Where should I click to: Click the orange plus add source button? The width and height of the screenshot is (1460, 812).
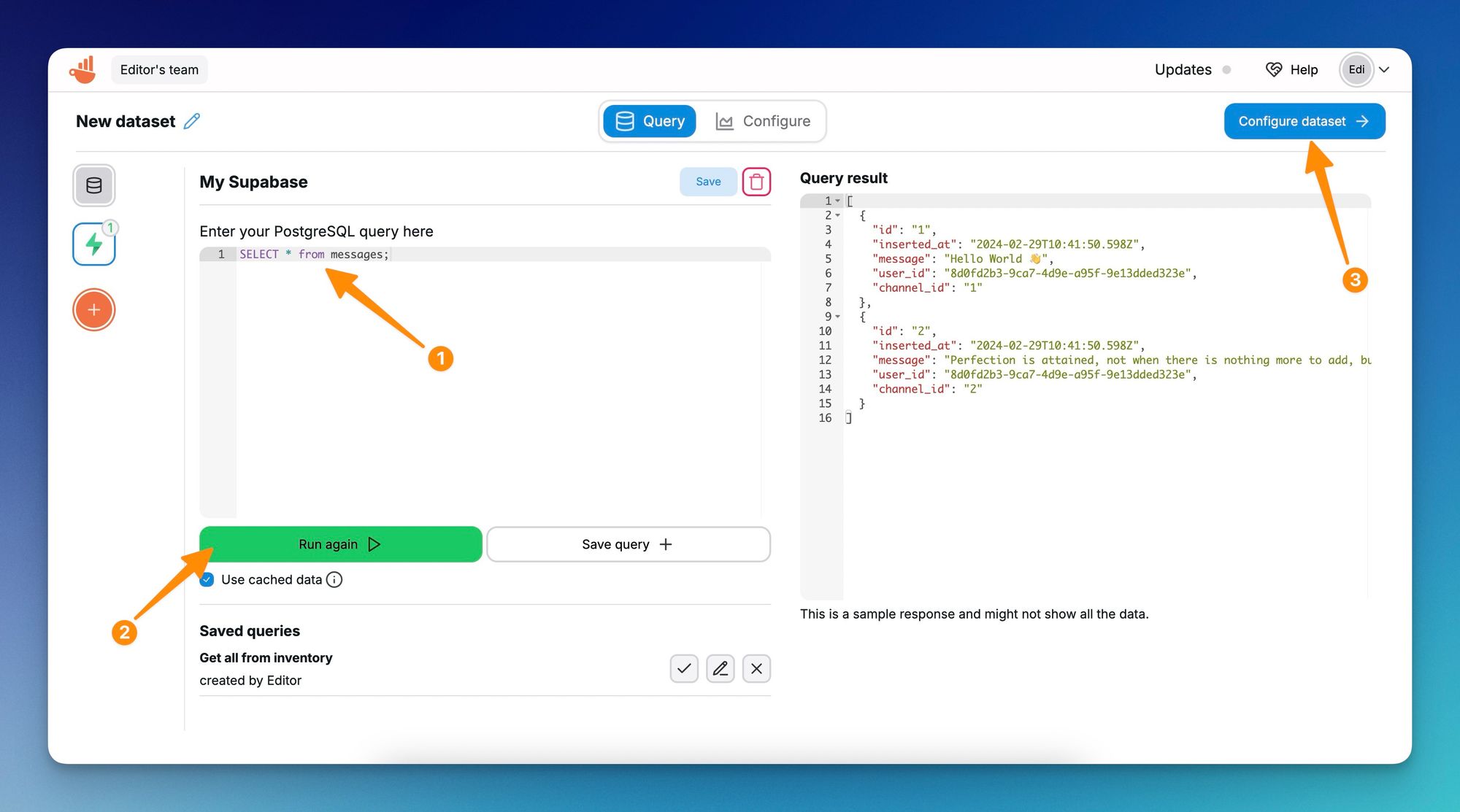pos(94,310)
